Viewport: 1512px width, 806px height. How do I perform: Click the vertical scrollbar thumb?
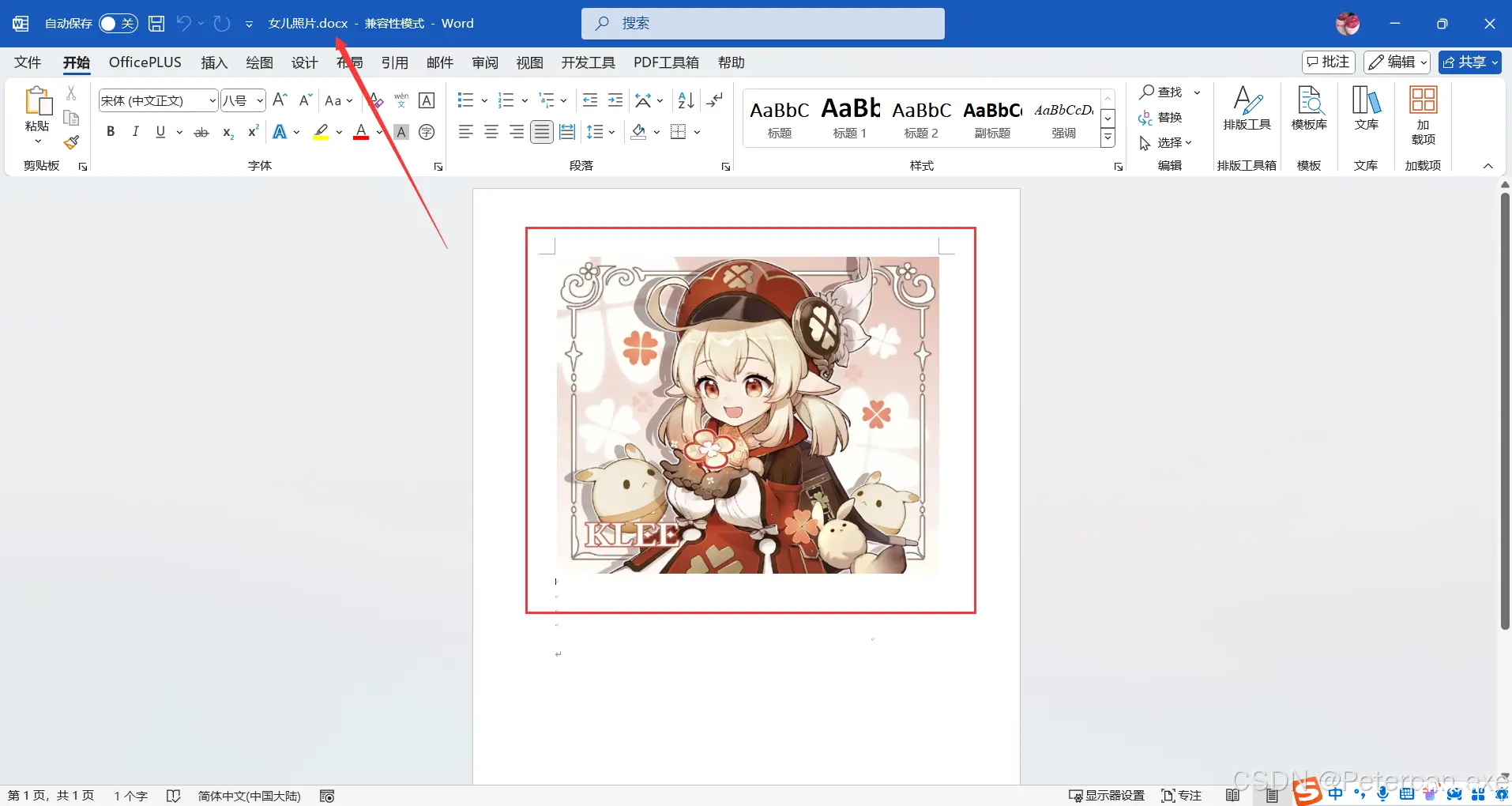coord(1505,409)
